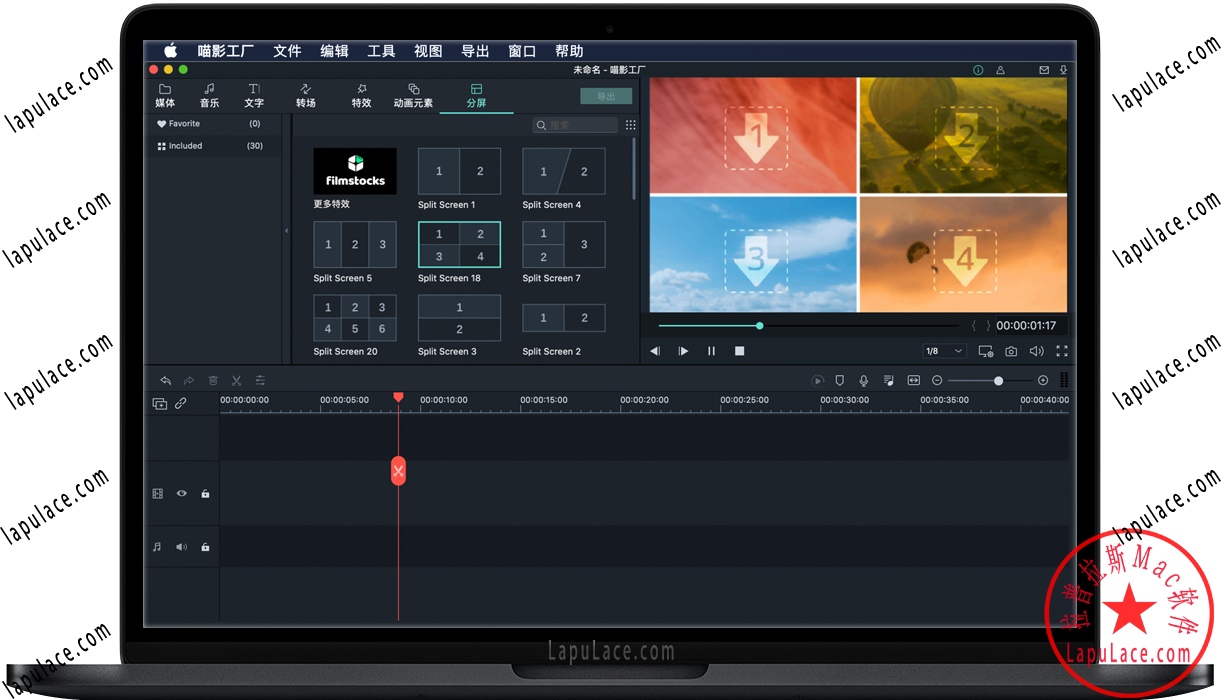Toggle the video track lock
Image resolution: width=1221 pixels, height=700 pixels.
205,493
